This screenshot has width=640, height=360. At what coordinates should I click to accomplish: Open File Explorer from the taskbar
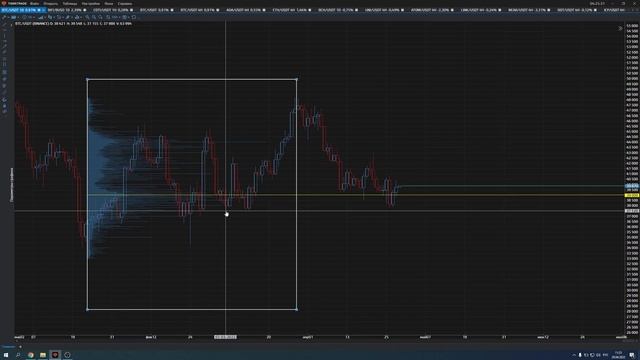43,355
